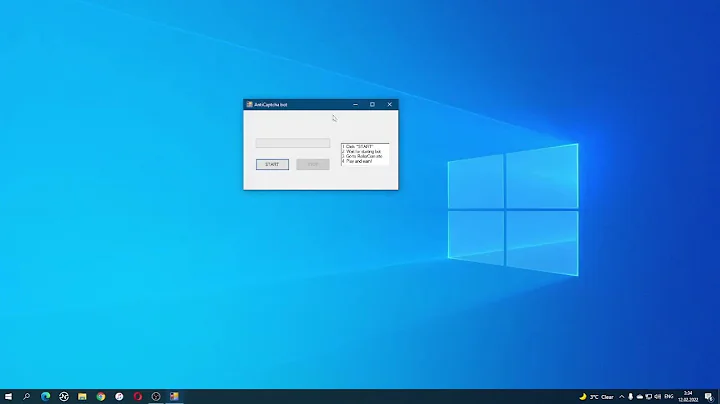Open the volume speaker tray icon
The height and width of the screenshot is (404, 720).
[x=658, y=397]
